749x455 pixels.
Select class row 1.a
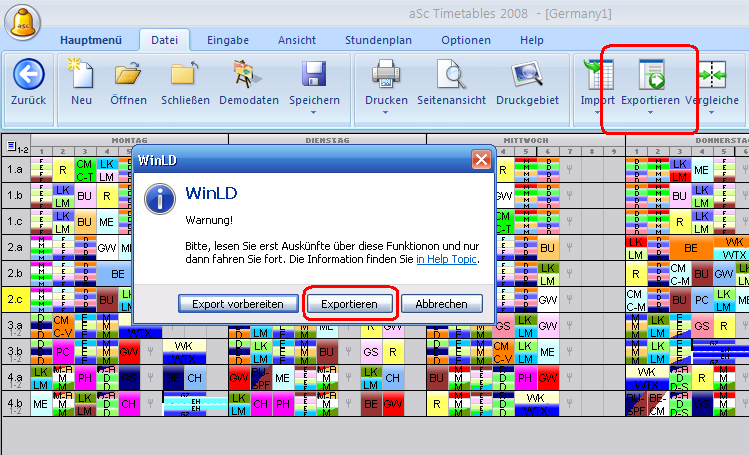[15, 169]
